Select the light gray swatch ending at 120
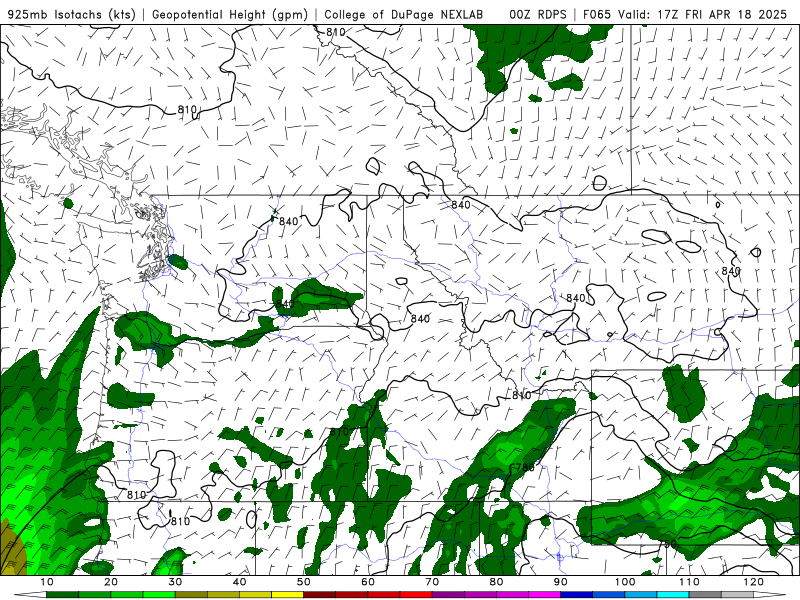 pos(737,594)
